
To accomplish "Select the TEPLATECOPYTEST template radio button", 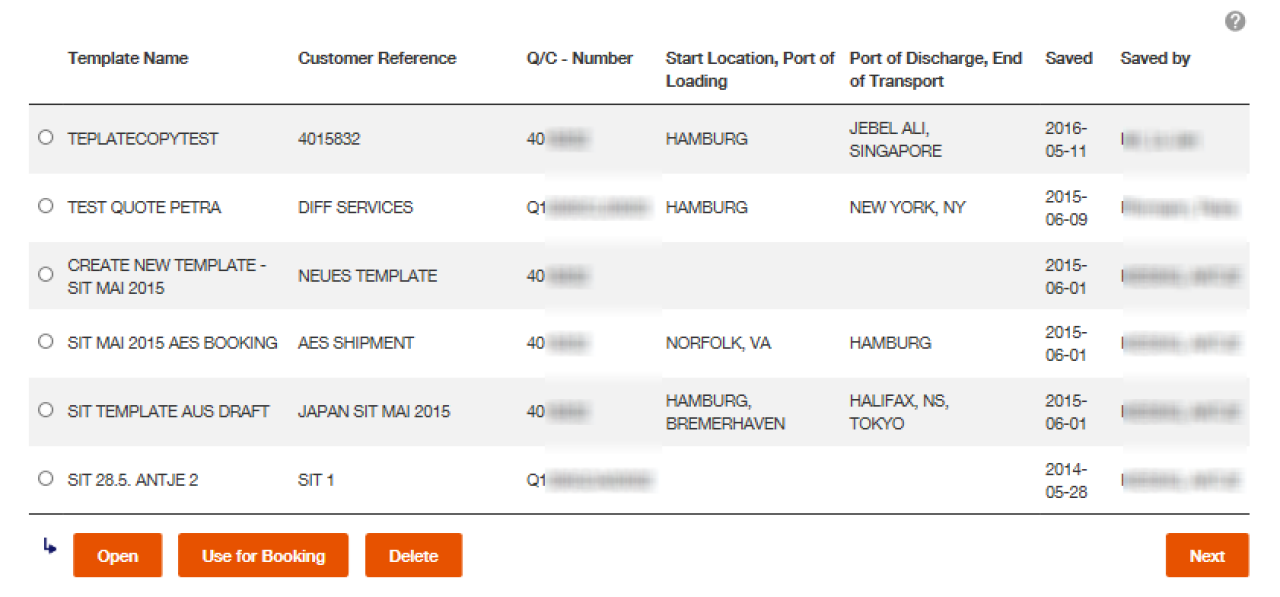I will pos(45,137).
